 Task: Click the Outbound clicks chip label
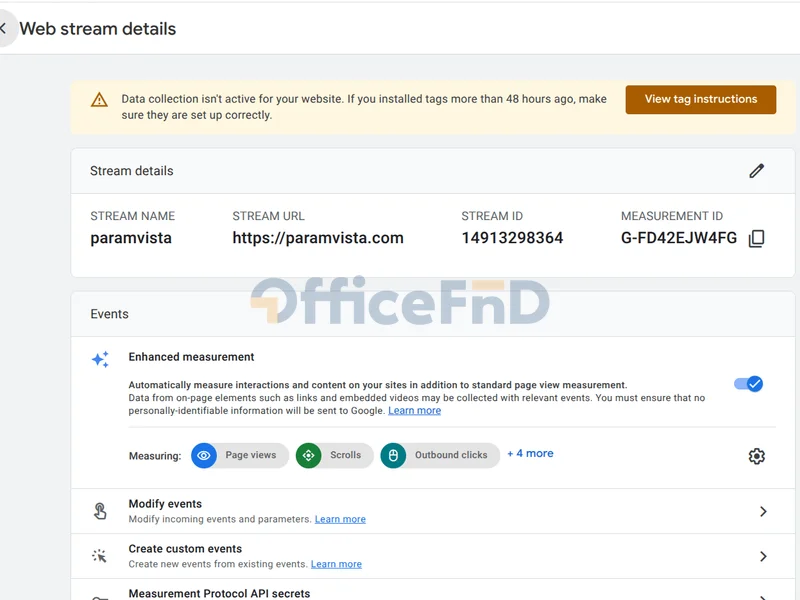coord(451,455)
